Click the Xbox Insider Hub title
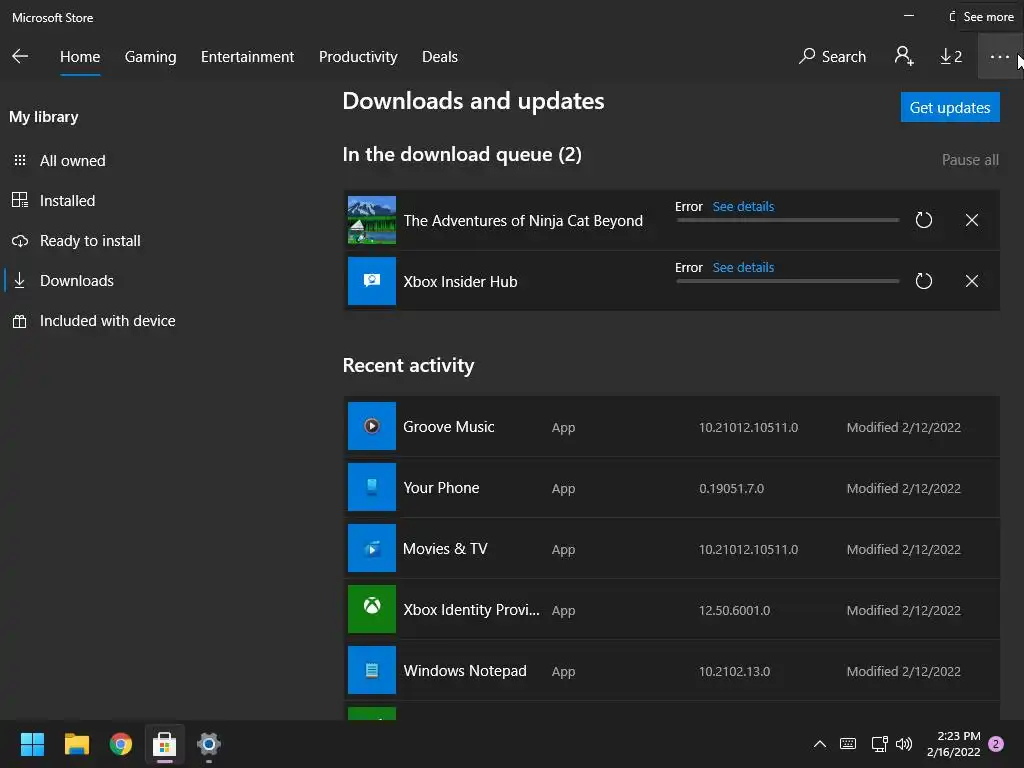1024x768 pixels. coord(460,281)
